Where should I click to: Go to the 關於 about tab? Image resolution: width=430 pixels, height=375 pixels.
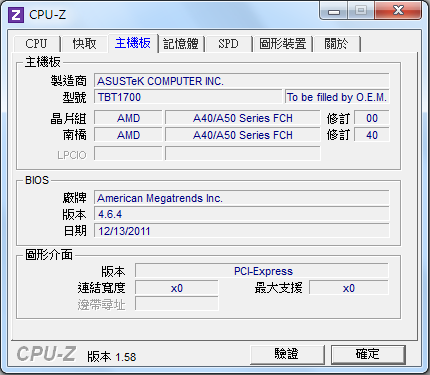click(x=337, y=44)
